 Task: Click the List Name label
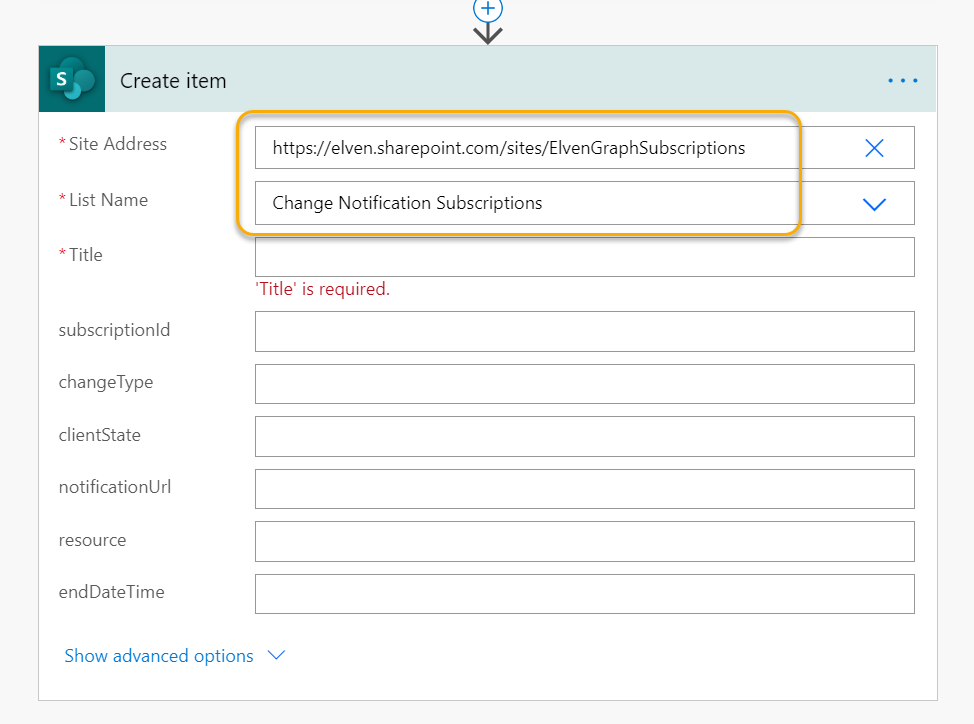click(x=108, y=200)
